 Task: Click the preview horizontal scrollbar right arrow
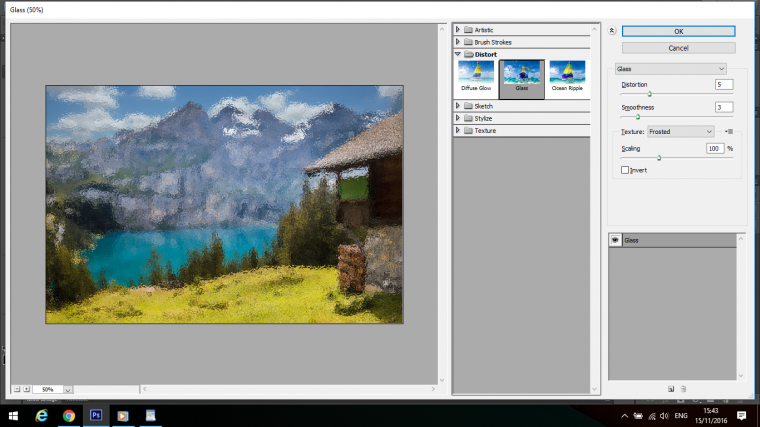(x=433, y=389)
